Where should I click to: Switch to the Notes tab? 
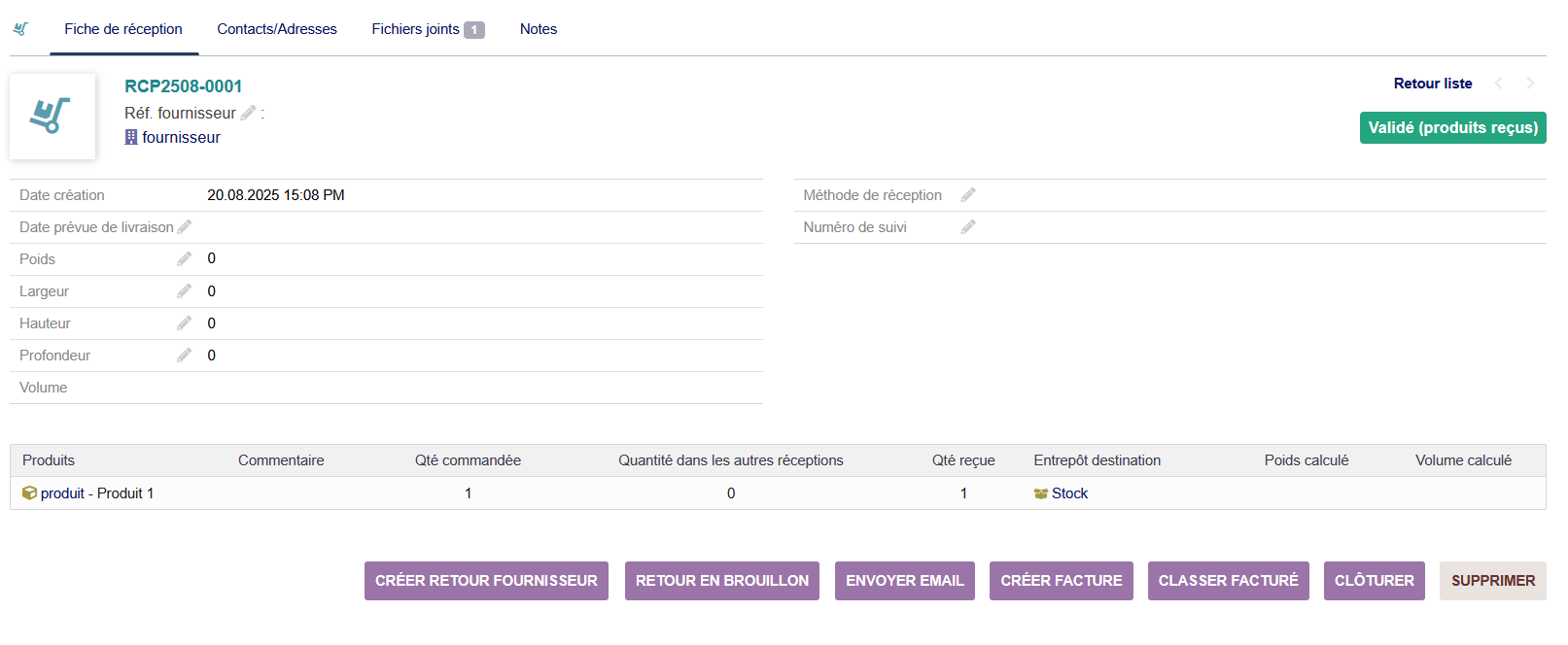click(539, 29)
